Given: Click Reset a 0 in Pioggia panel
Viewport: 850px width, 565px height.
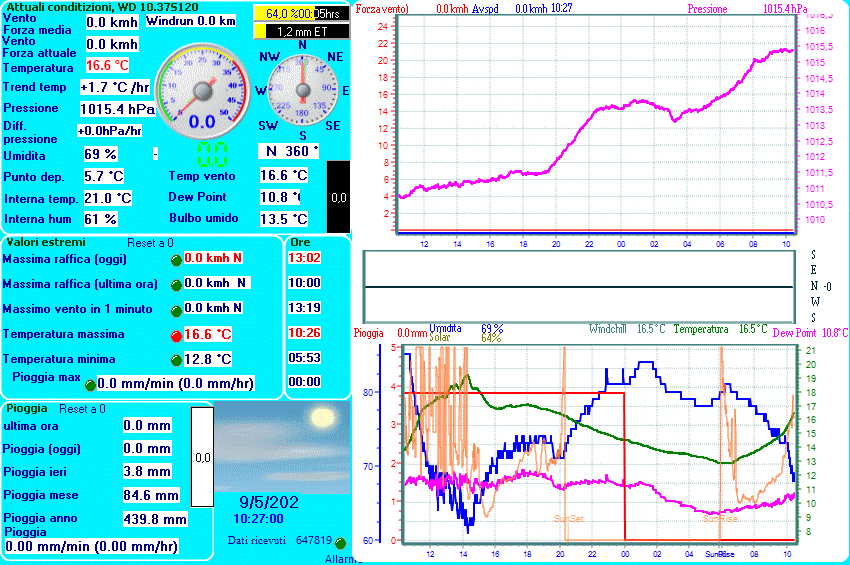Looking at the screenshot, I should click(82, 409).
